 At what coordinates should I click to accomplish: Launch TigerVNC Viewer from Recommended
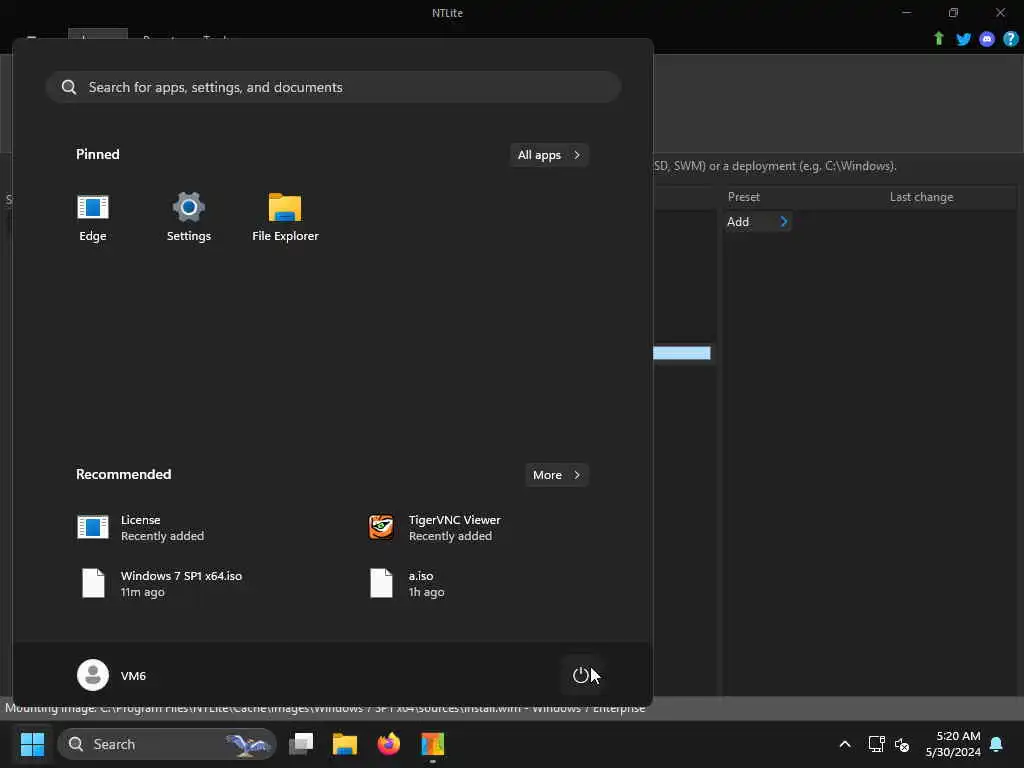coord(434,528)
